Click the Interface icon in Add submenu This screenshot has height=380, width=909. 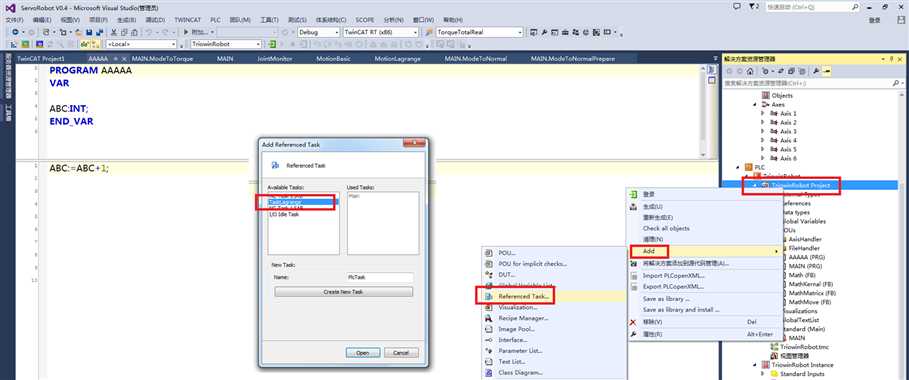(488, 340)
